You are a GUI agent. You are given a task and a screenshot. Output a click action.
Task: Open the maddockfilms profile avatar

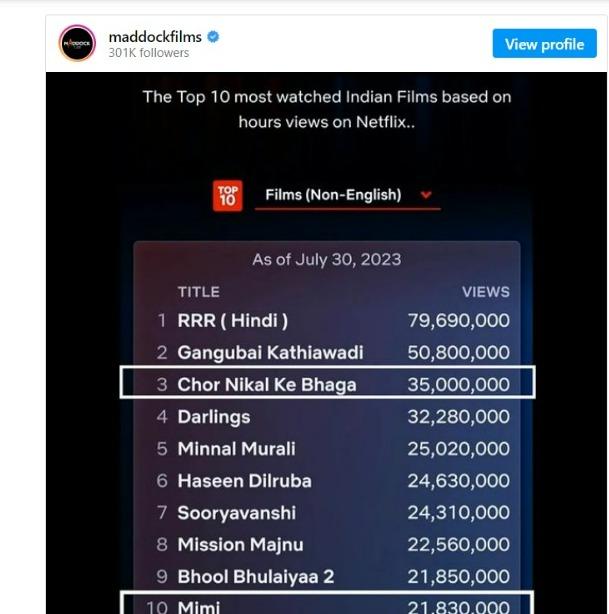click(77, 43)
